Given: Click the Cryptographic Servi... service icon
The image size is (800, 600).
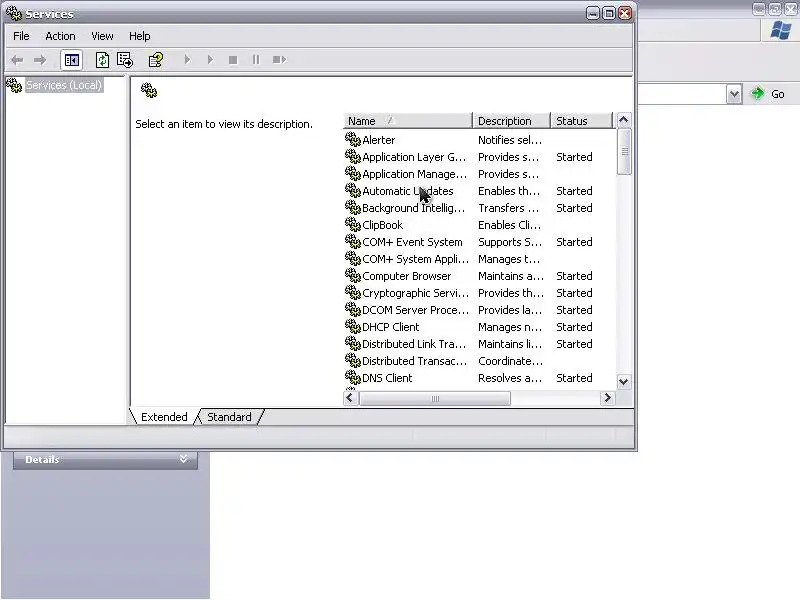Looking at the screenshot, I should coord(353,292).
